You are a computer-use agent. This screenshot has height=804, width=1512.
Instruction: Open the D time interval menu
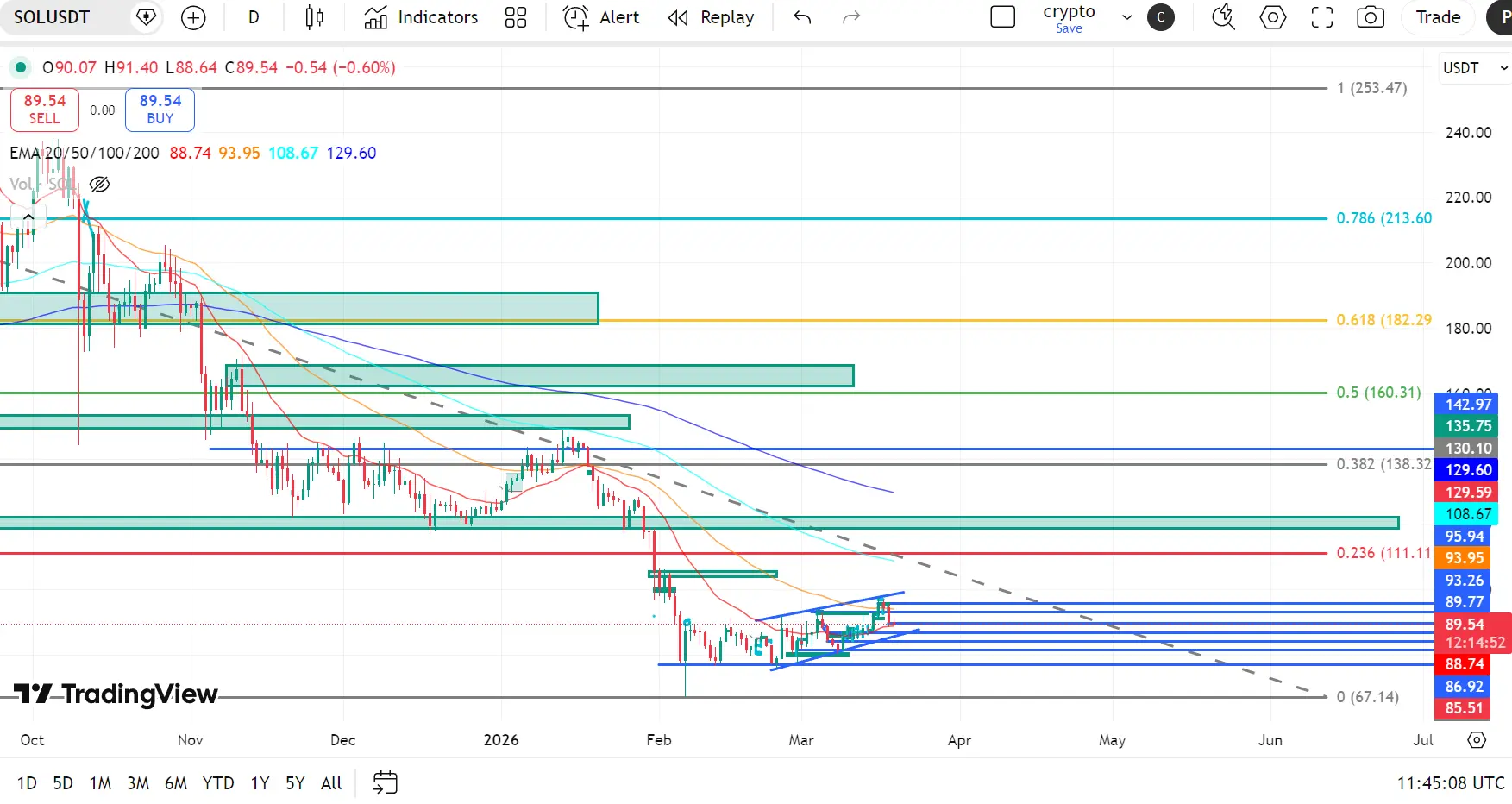(x=254, y=17)
